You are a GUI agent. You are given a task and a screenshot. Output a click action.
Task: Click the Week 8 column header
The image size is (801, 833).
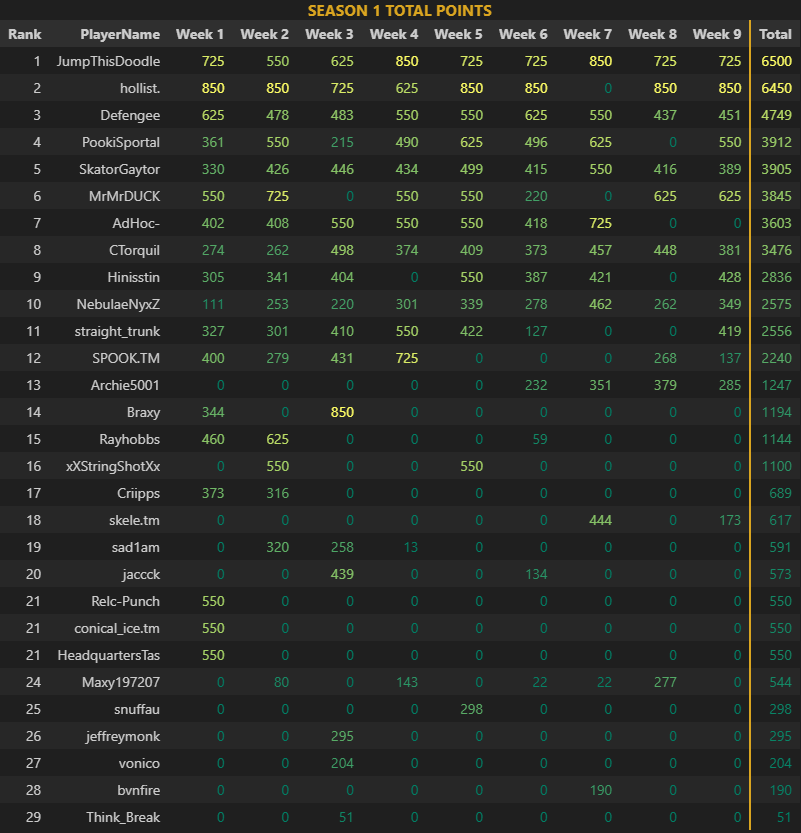point(652,34)
